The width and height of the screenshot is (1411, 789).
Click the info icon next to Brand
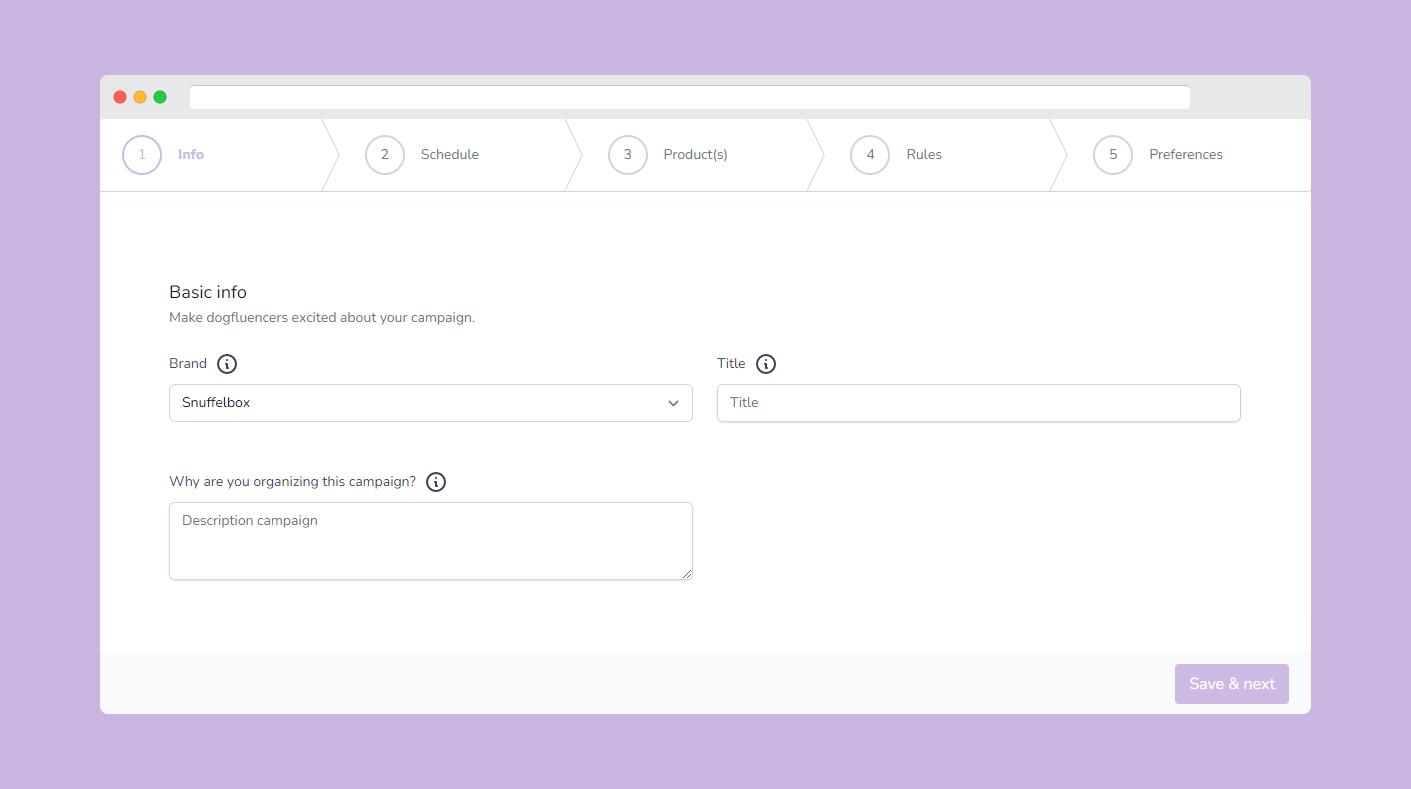pos(227,364)
